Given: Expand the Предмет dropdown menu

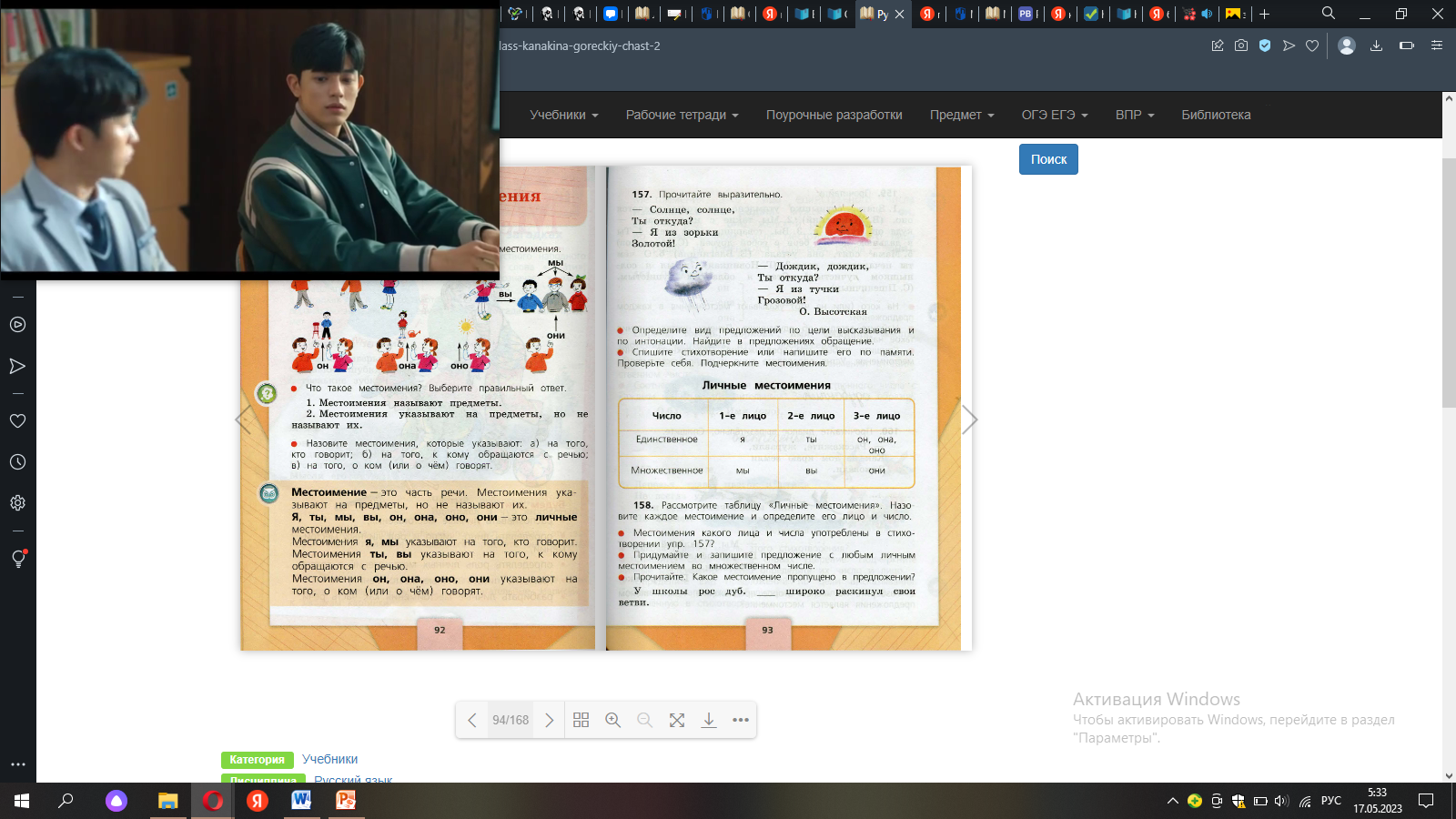Looking at the screenshot, I should pos(962,115).
